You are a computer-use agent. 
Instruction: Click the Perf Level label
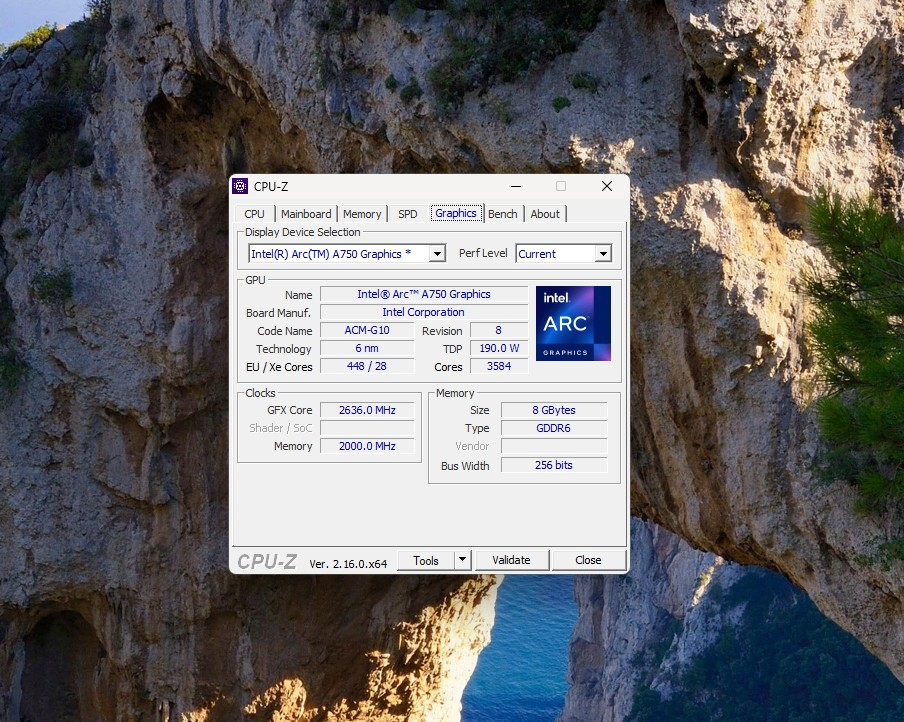click(483, 253)
